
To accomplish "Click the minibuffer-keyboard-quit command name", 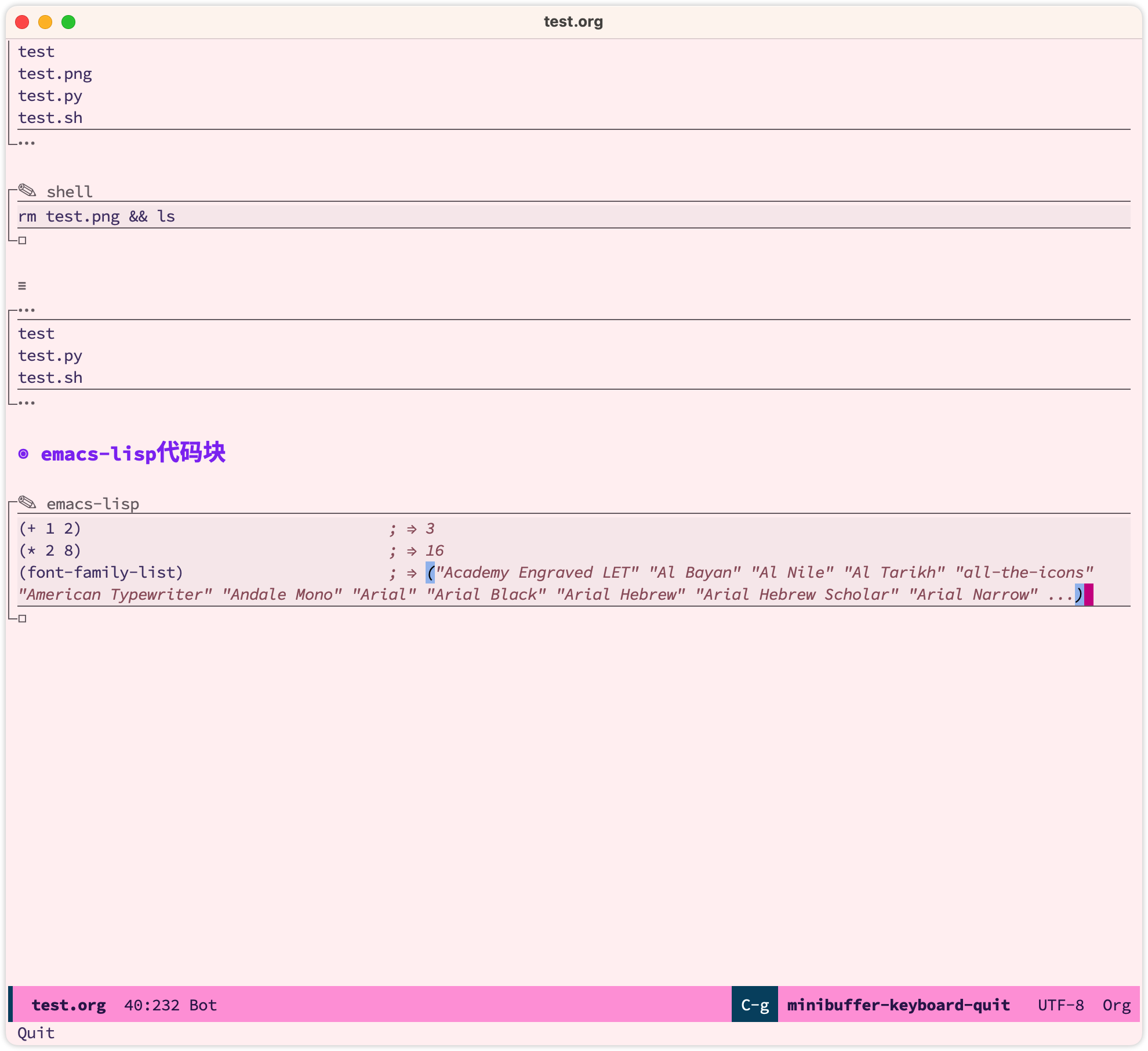I will coord(899,1005).
